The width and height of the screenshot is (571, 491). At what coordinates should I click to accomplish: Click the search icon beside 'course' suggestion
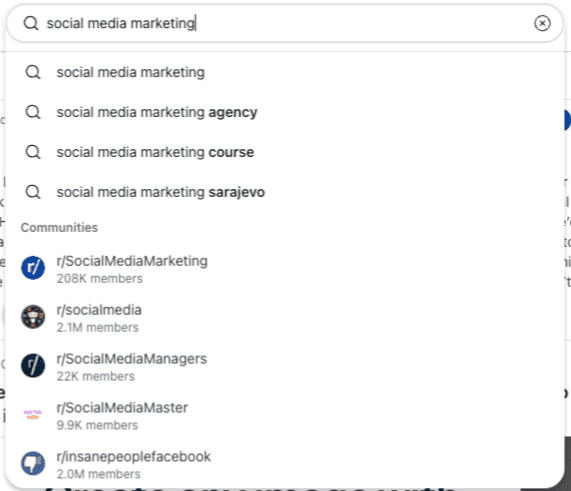[x=33, y=152]
